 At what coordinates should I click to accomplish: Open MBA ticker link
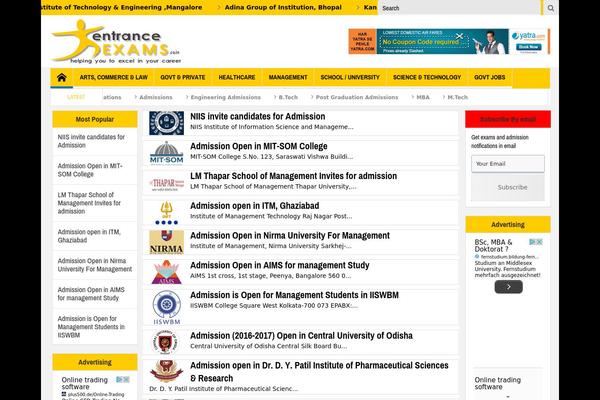pos(423,98)
